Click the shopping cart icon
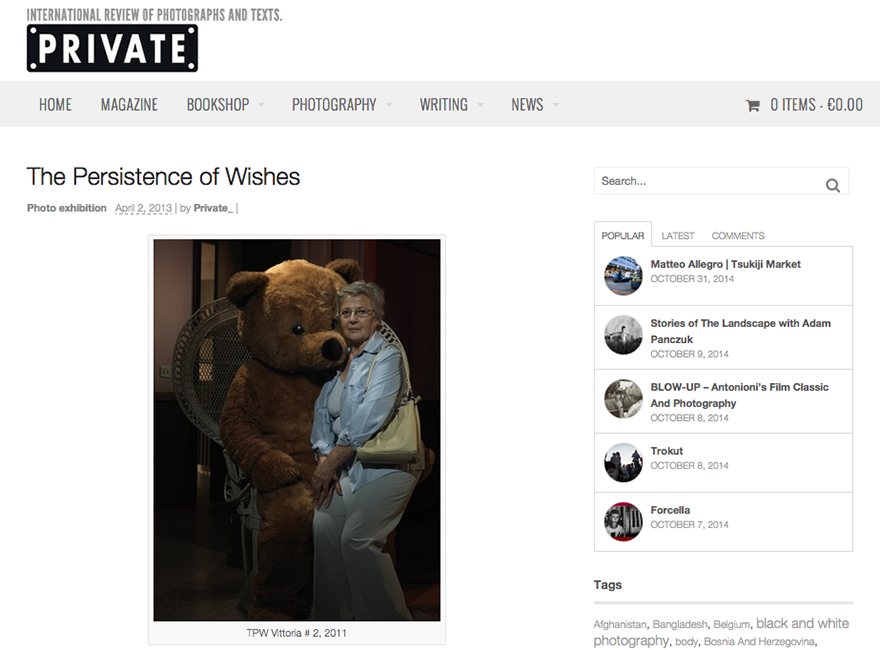The image size is (880, 650). [x=753, y=105]
